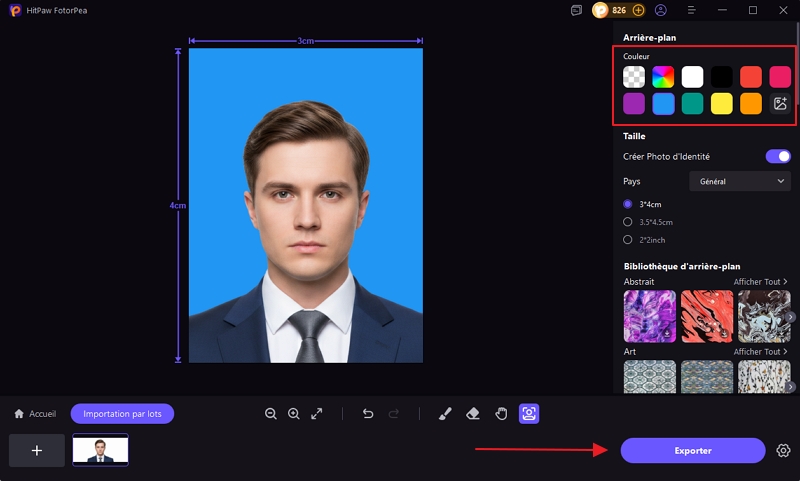Open the user account profile icon
The image size is (800, 481).
(661, 10)
